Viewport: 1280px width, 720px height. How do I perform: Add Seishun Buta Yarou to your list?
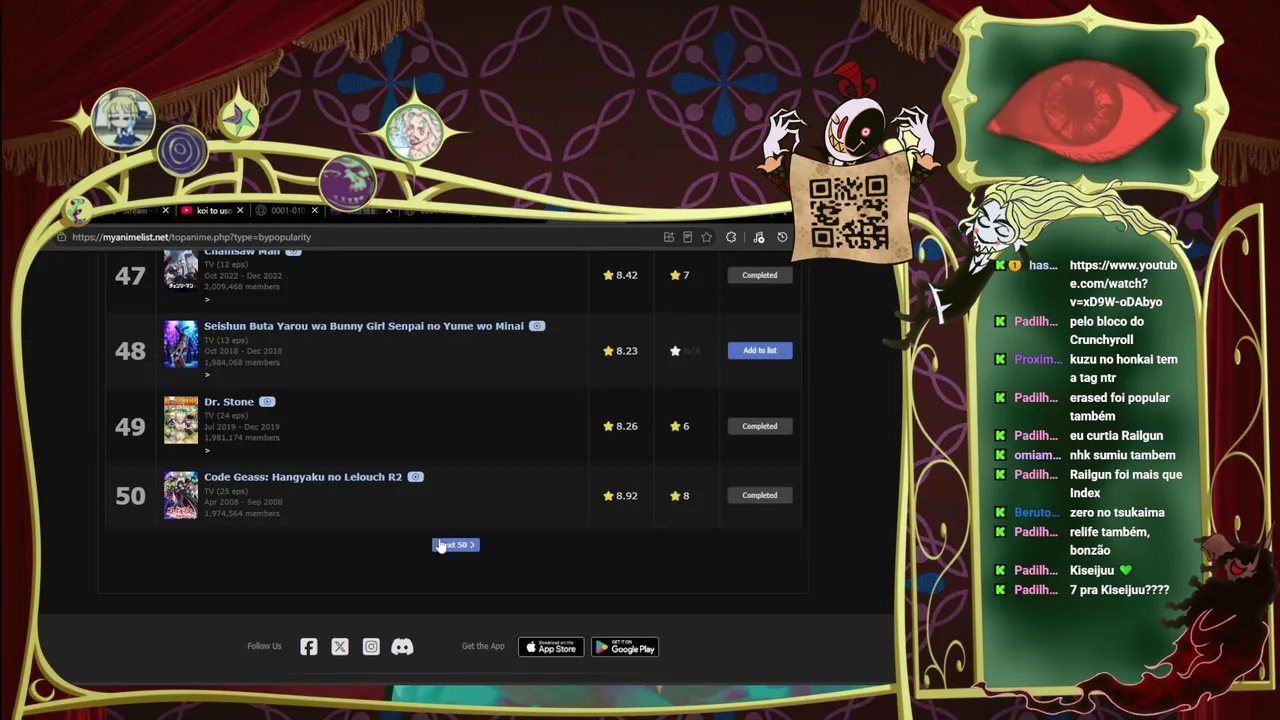click(x=760, y=351)
